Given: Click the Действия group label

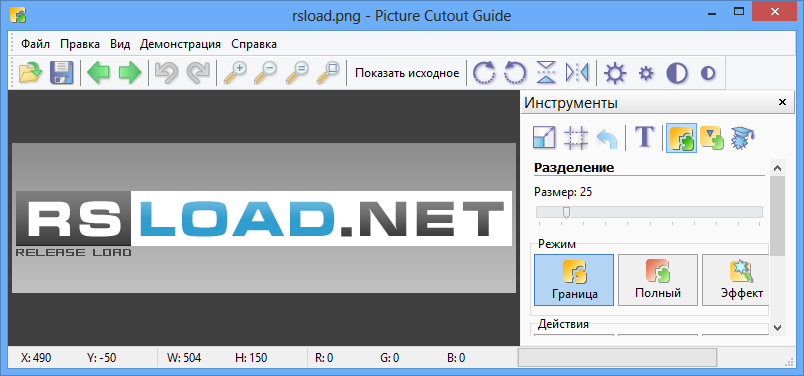Looking at the screenshot, I should coord(563,324).
